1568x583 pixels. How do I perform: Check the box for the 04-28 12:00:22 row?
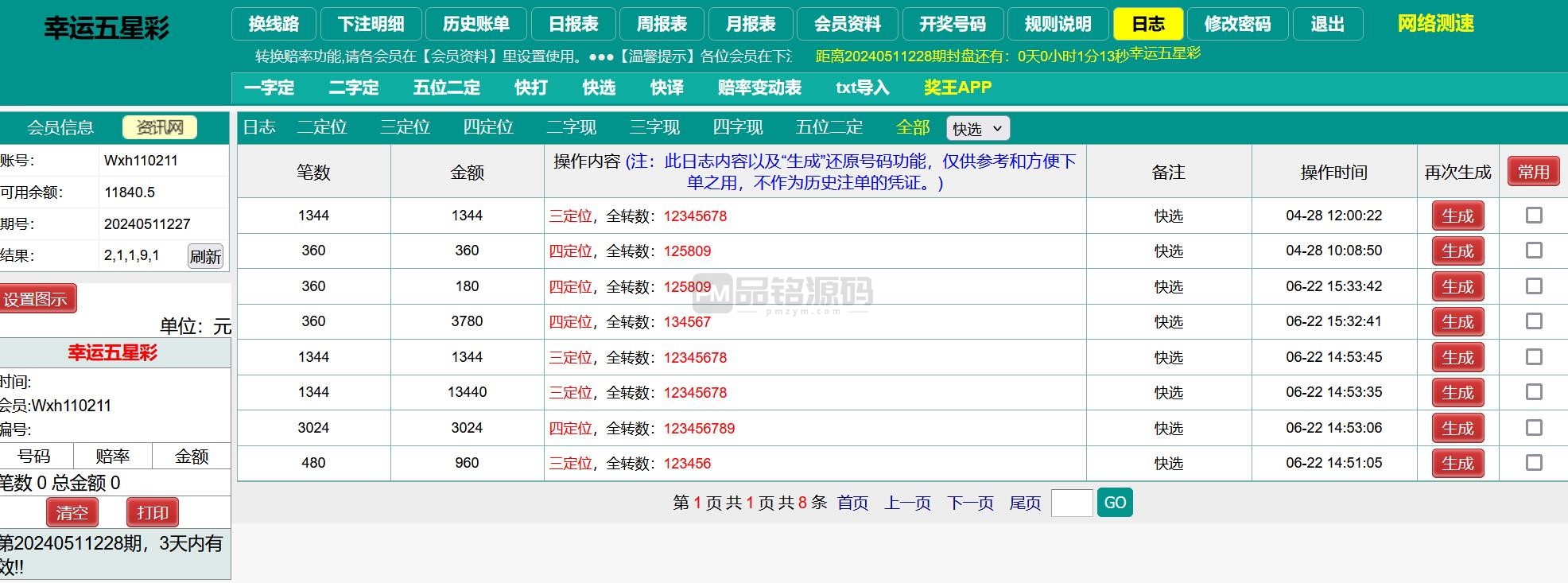1534,216
